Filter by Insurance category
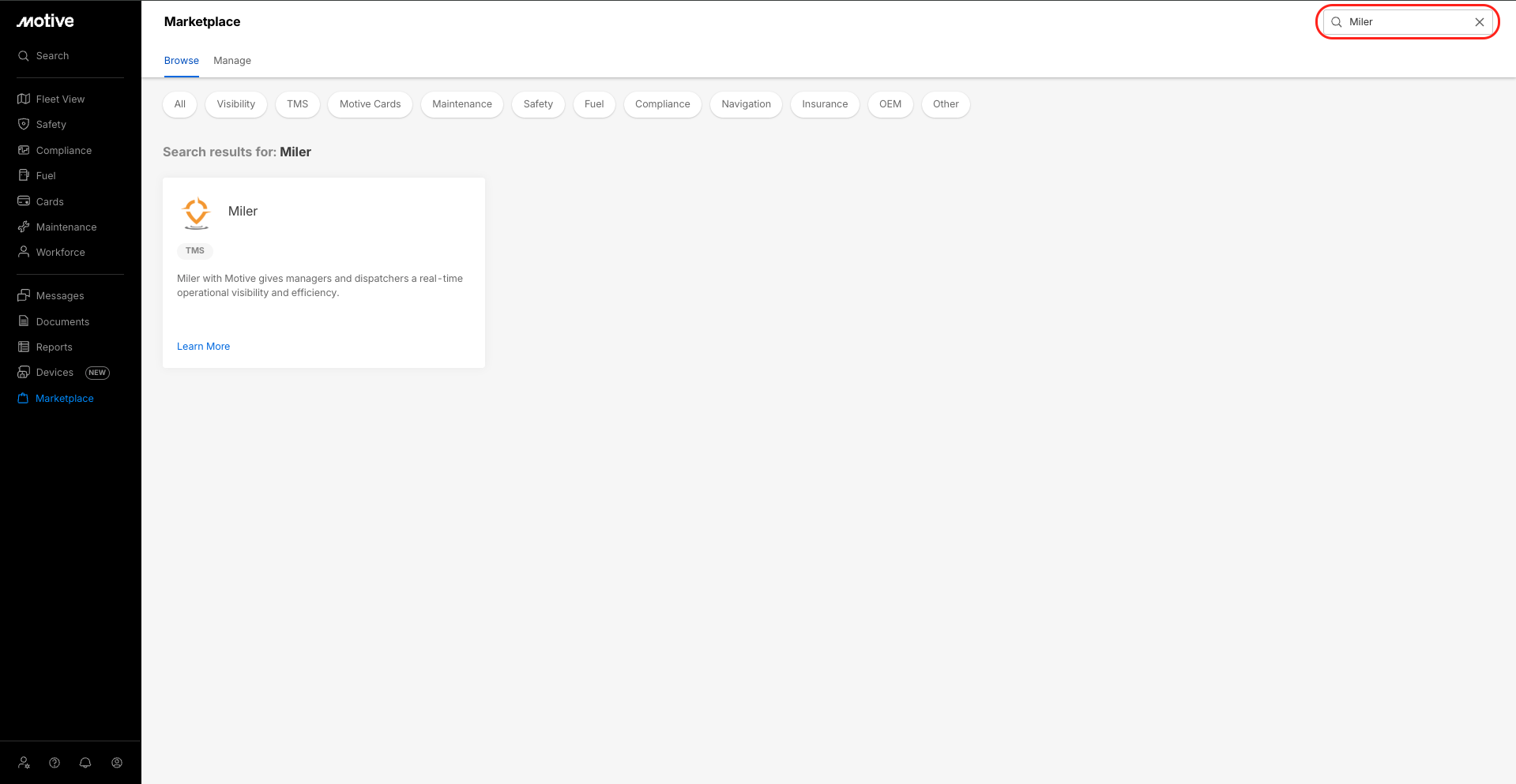Screen dimensions: 1516x784 pos(825,104)
